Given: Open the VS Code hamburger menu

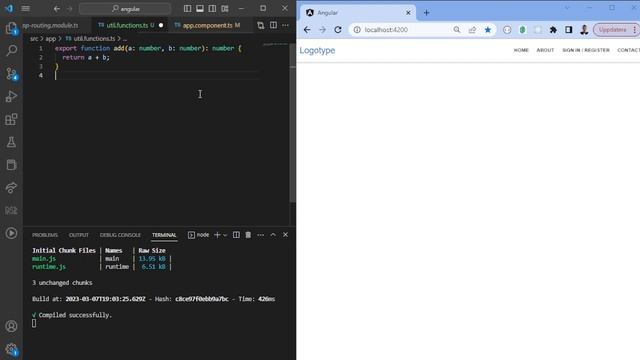Looking at the screenshot, I should click(x=25, y=8).
